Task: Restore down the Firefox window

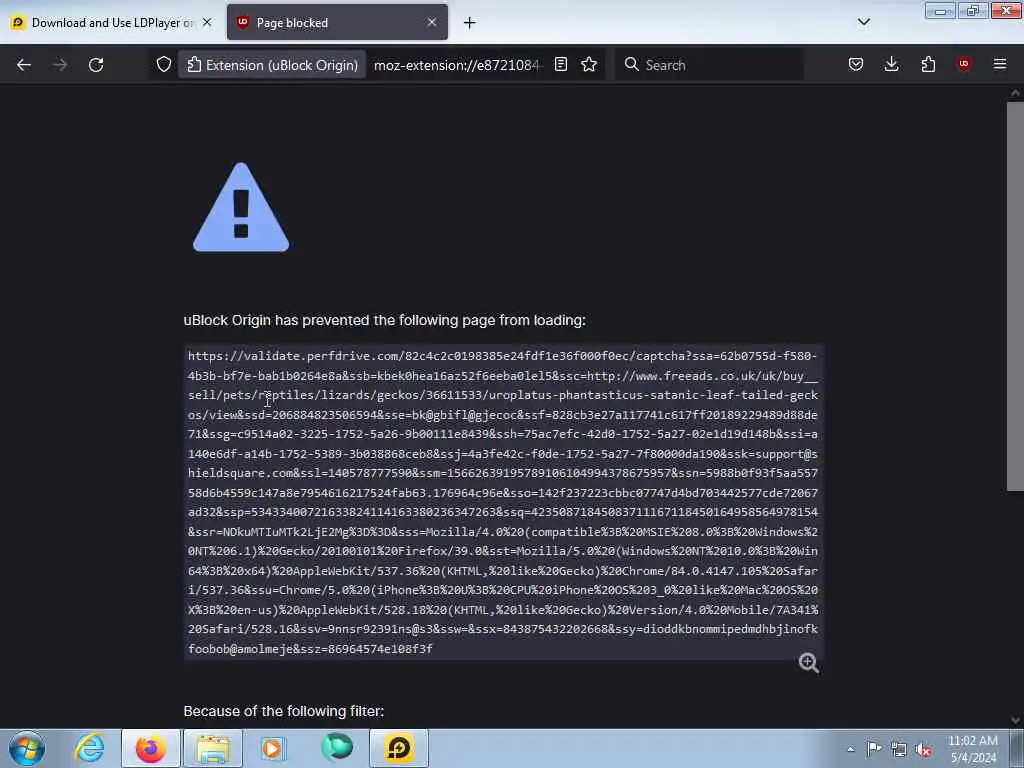Action: coord(972,10)
